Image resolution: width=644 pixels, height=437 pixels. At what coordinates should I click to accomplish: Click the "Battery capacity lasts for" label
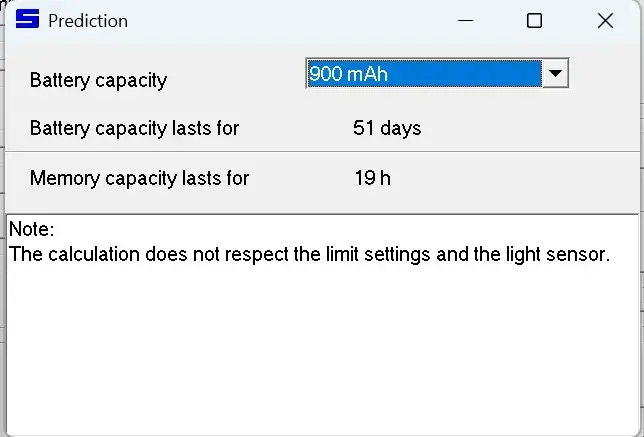pyautogui.click(x=134, y=128)
